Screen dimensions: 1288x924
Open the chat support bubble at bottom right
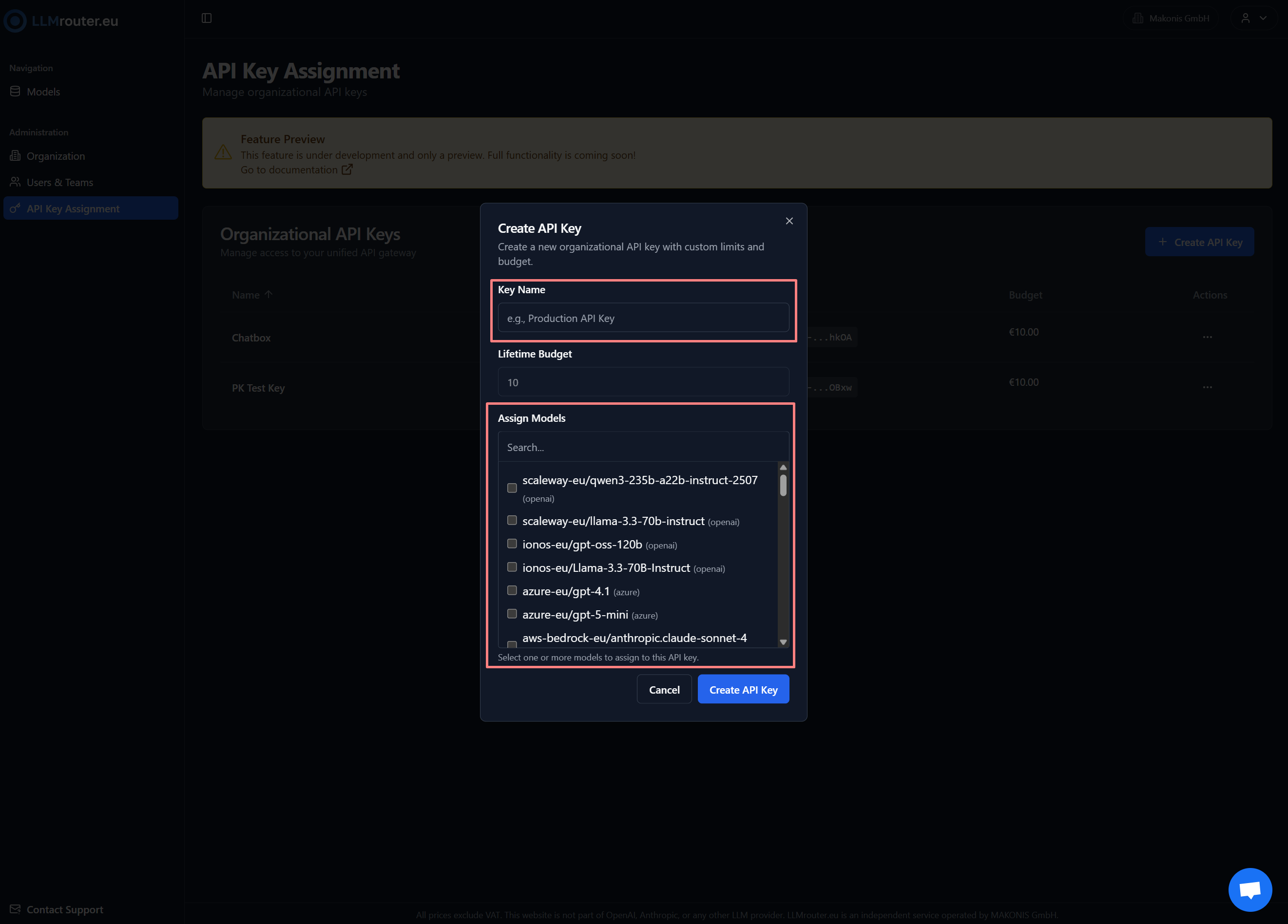pyautogui.click(x=1250, y=889)
